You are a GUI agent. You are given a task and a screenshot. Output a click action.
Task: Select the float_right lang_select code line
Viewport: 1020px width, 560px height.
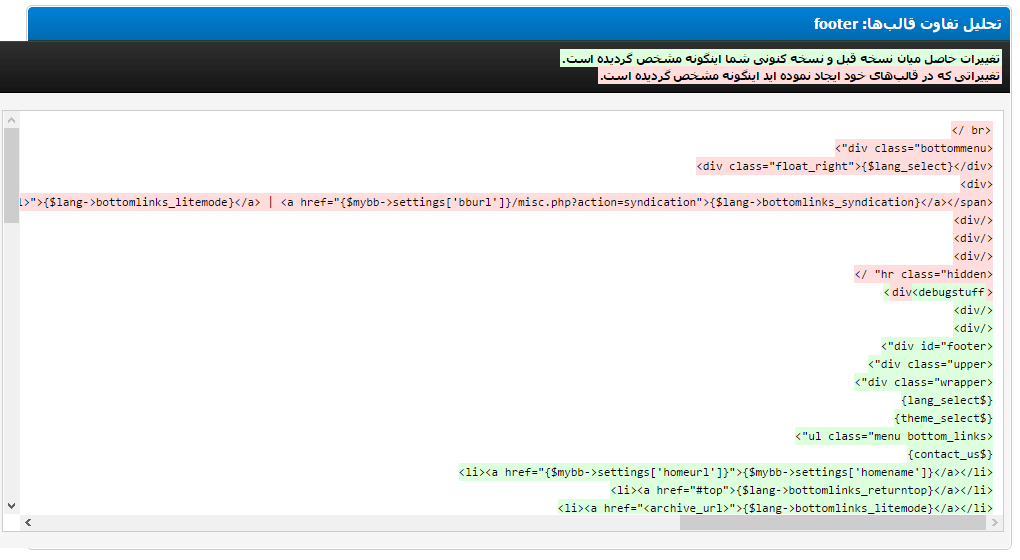click(x=844, y=167)
